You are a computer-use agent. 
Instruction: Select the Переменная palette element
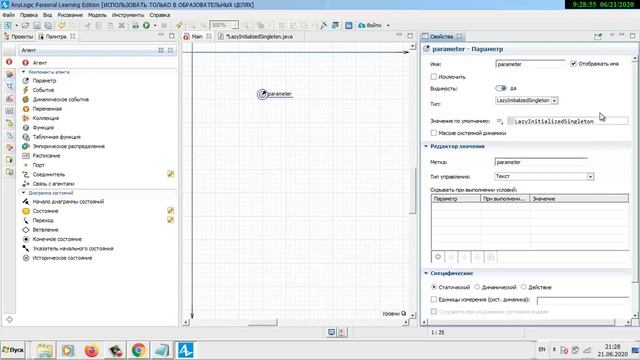click(x=47, y=109)
